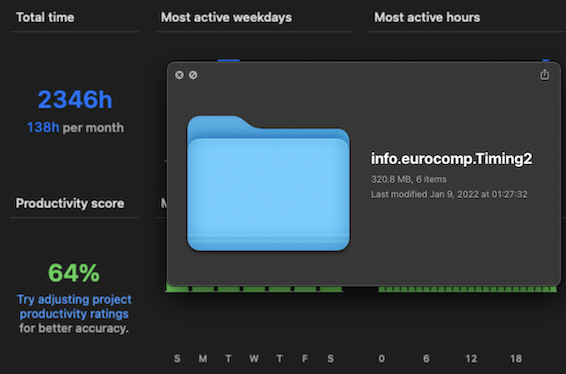This screenshot has height=374, width=566.
Task: Click the Productivity score section header
Action: (70, 203)
